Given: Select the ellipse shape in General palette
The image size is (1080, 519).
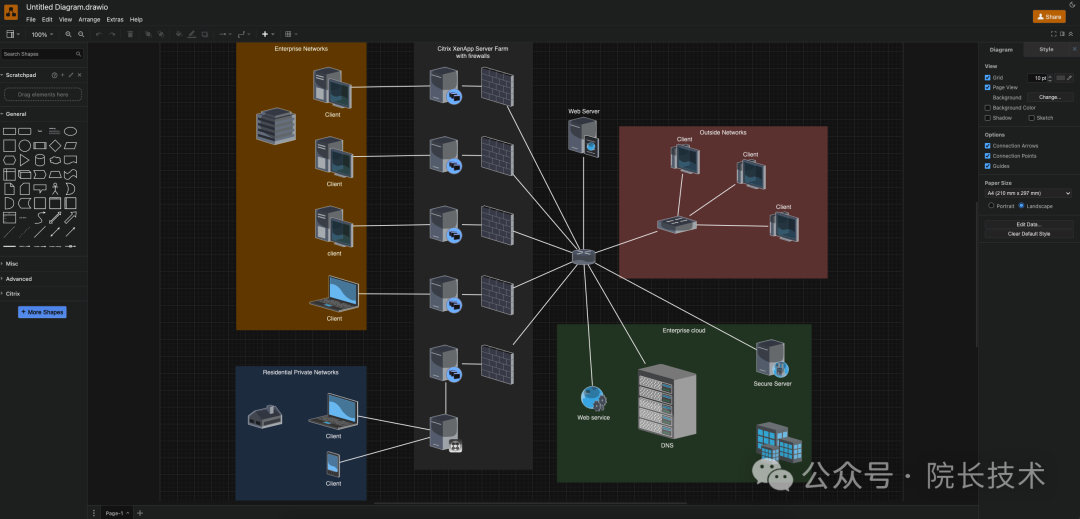Looking at the screenshot, I should click(70, 131).
